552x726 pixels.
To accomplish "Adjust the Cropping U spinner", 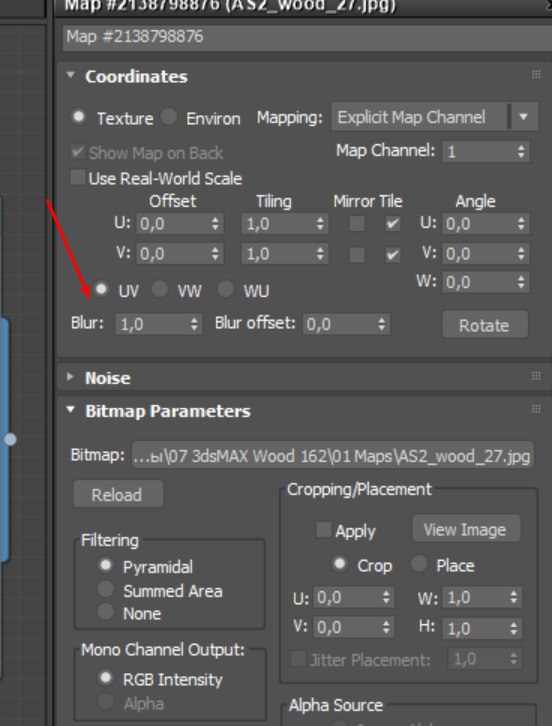I will click(387, 597).
